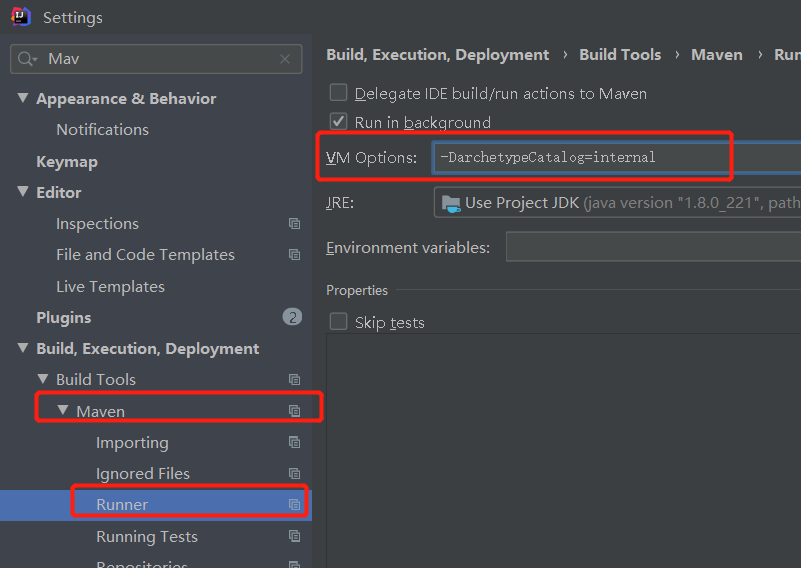Click the IntelliJ IDEA logo in the title bar

tap(20, 17)
